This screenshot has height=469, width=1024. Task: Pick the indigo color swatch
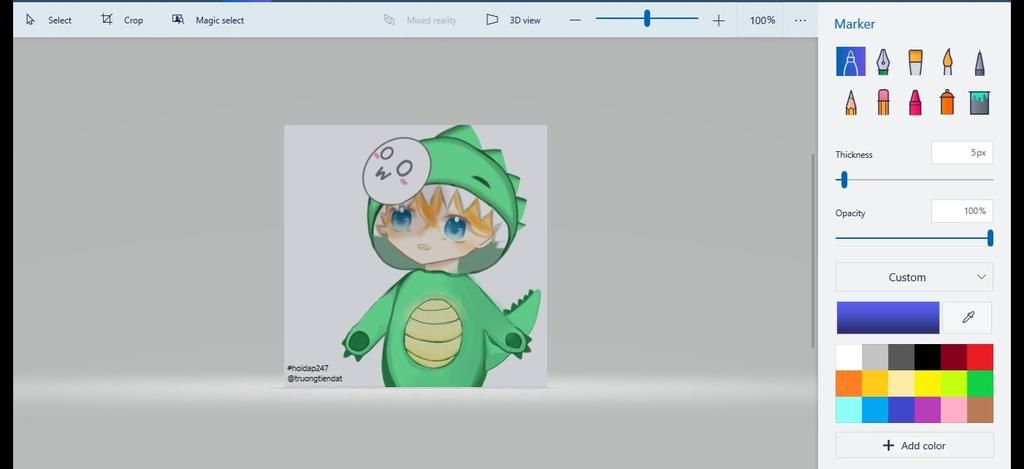(901, 410)
